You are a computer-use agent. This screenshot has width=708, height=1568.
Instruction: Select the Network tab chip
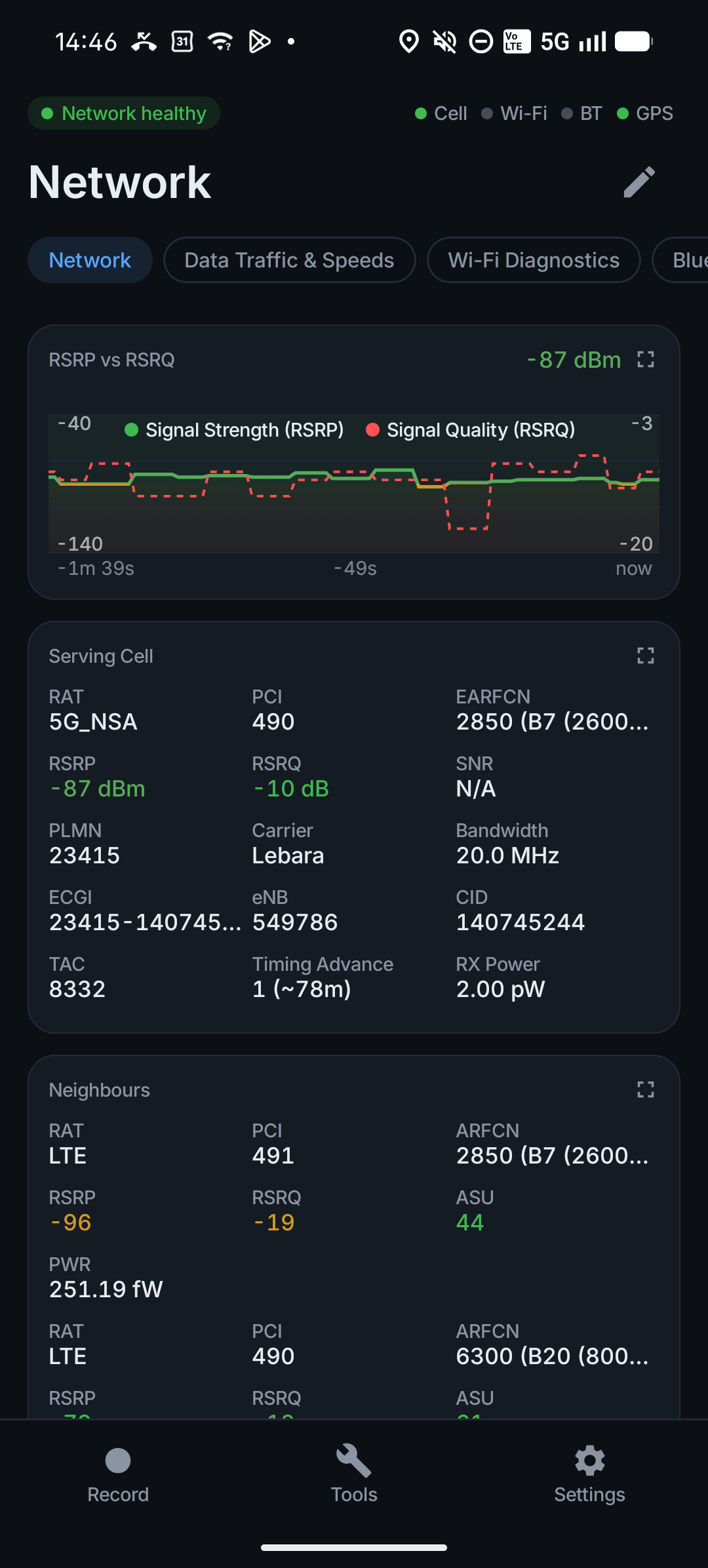pyautogui.click(x=90, y=260)
